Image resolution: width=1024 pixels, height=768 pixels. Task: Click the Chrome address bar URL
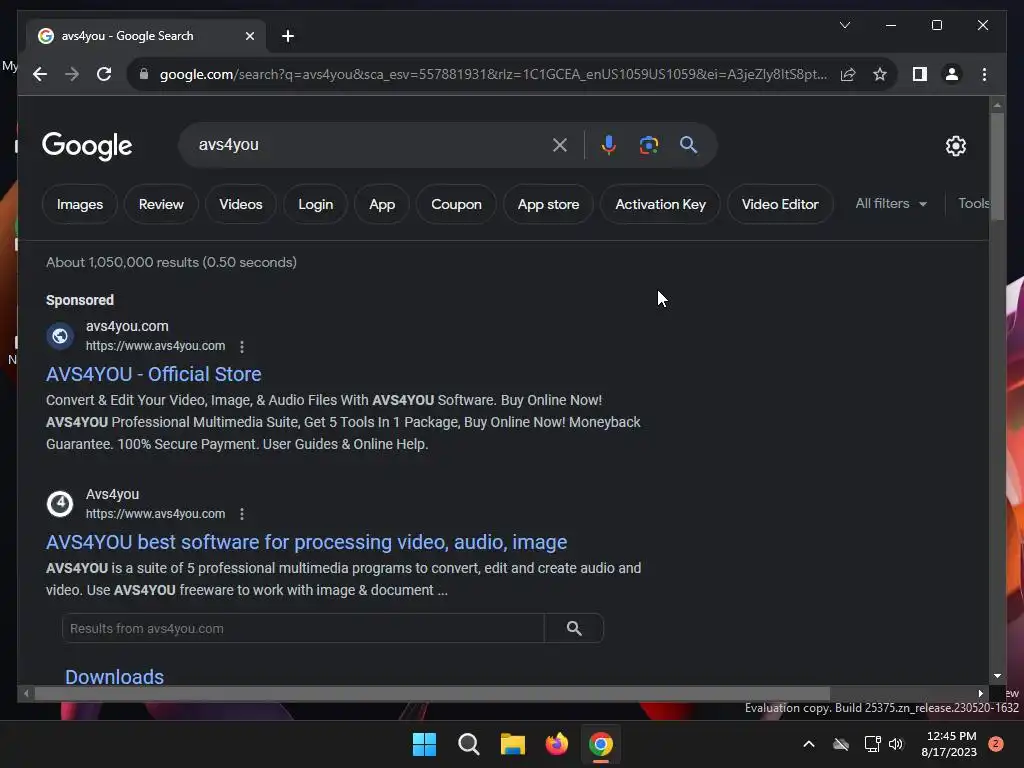493,74
